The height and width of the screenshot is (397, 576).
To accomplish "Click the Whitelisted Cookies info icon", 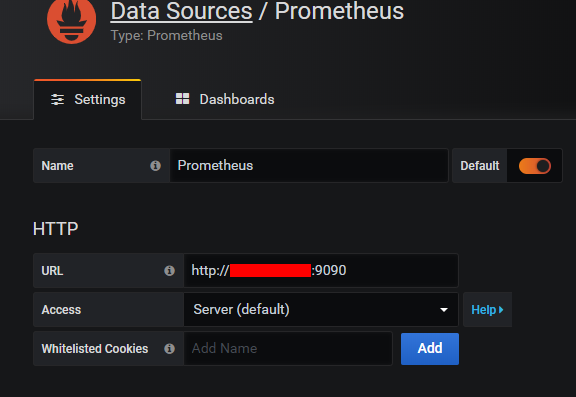I will 169,349.
